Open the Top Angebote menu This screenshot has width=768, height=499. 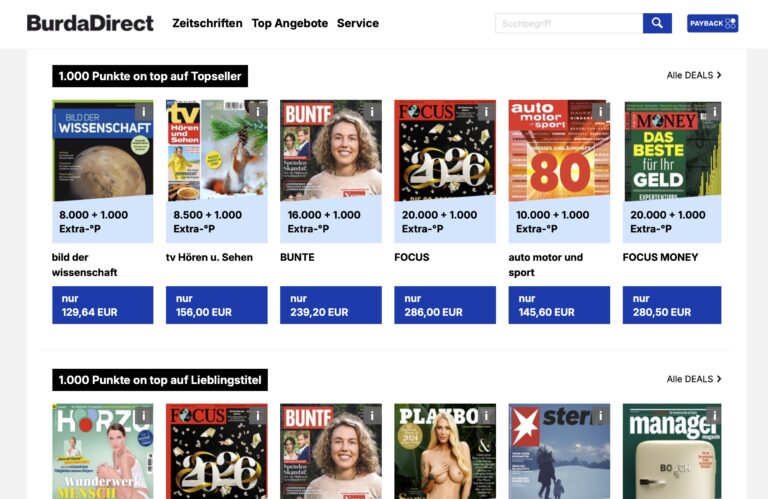(x=289, y=23)
